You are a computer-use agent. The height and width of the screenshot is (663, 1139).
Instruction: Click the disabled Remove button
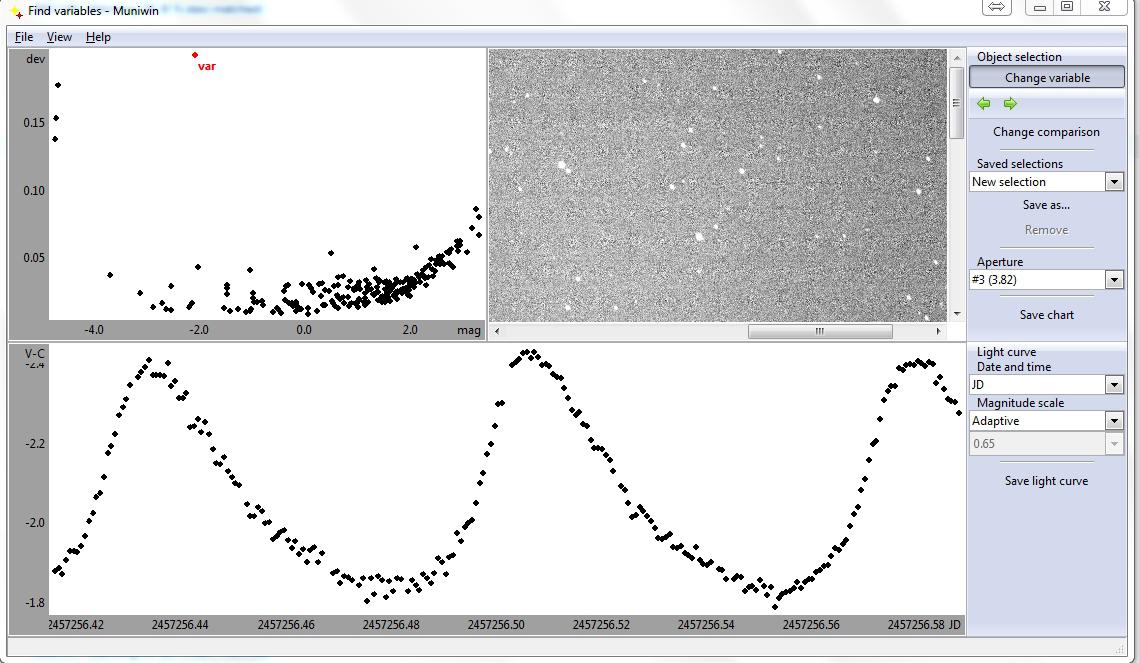pos(1046,229)
